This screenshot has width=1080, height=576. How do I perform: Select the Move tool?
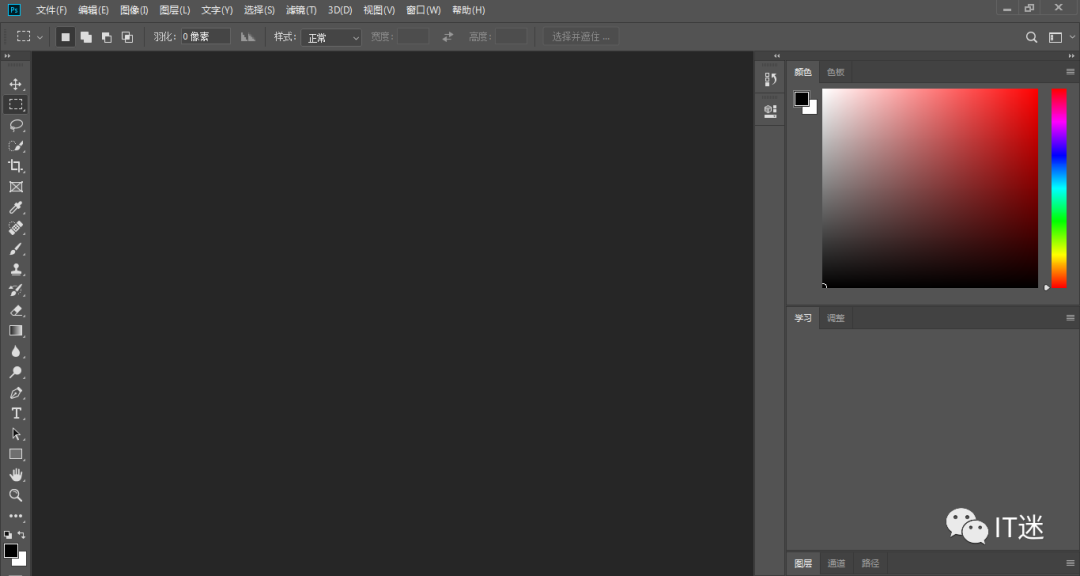(x=15, y=84)
